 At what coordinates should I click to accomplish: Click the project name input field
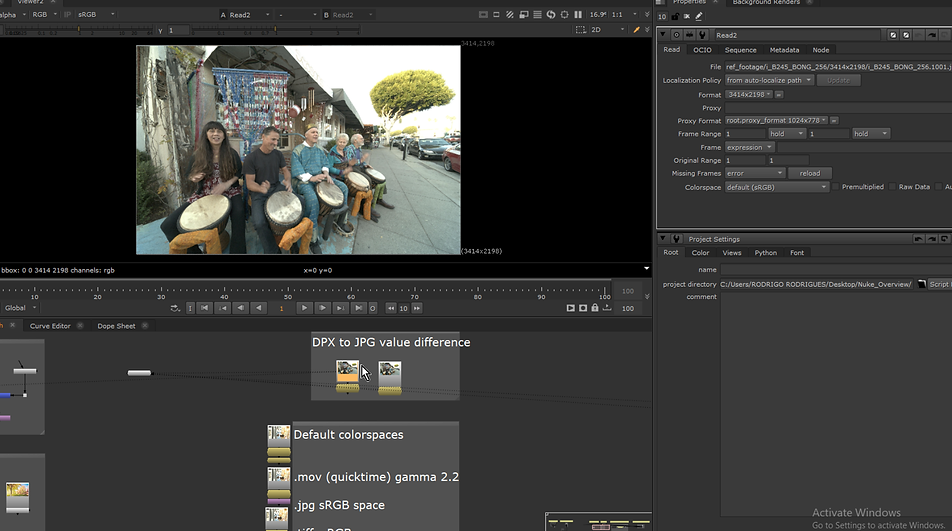tap(836, 269)
